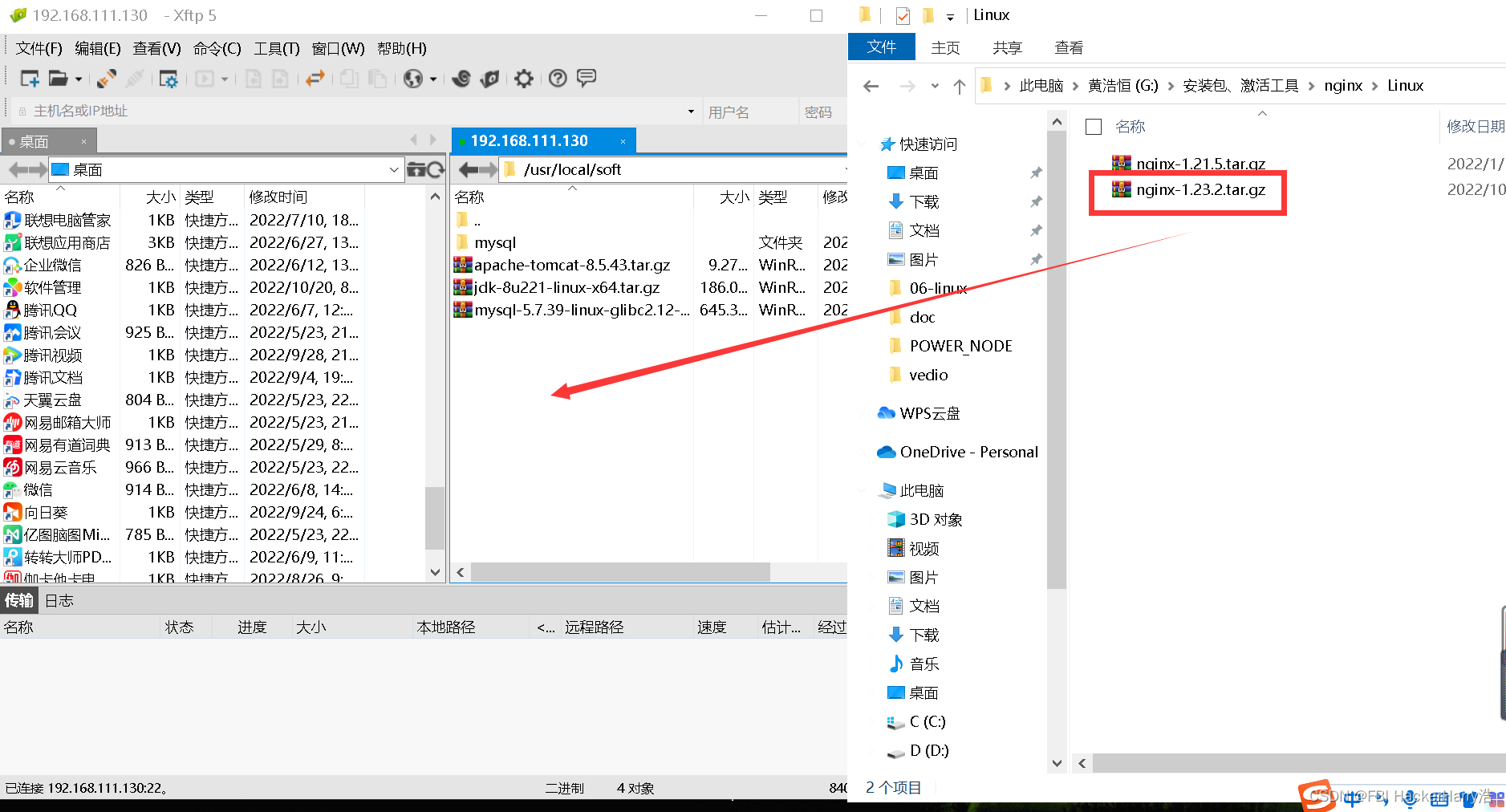Click the 此电脑 breadcrumb in Explorer
The image size is (1506, 812).
(1041, 86)
